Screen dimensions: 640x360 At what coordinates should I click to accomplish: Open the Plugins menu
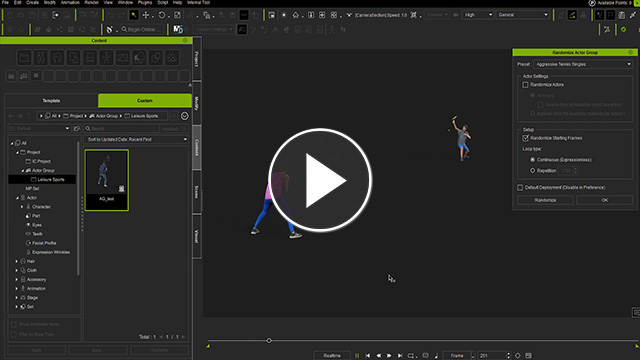click(145, 2)
